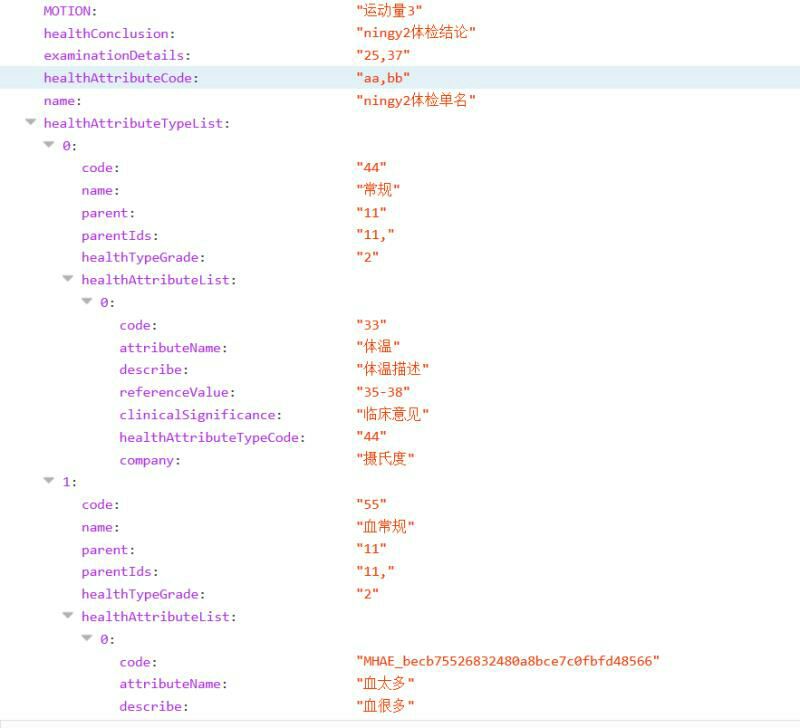Collapse item 1 under healthAttributeTypeList
800x728 pixels.
point(49,481)
